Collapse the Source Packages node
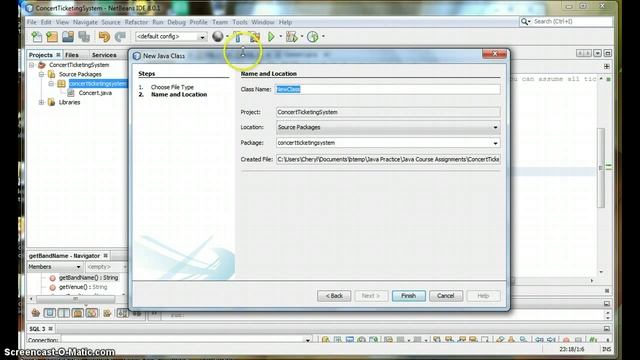Screen dimensions: 640x360 pos(41,74)
